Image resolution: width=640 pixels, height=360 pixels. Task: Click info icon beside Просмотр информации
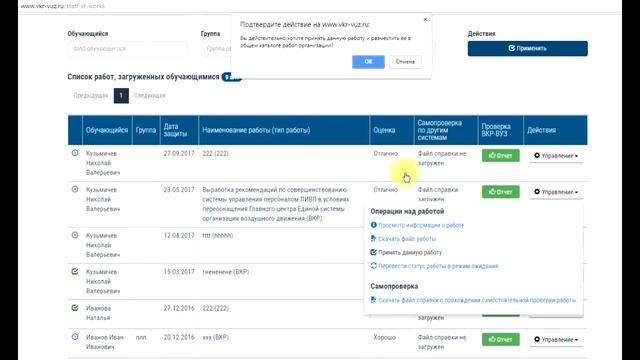pyautogui.click(x=373, y=225)
